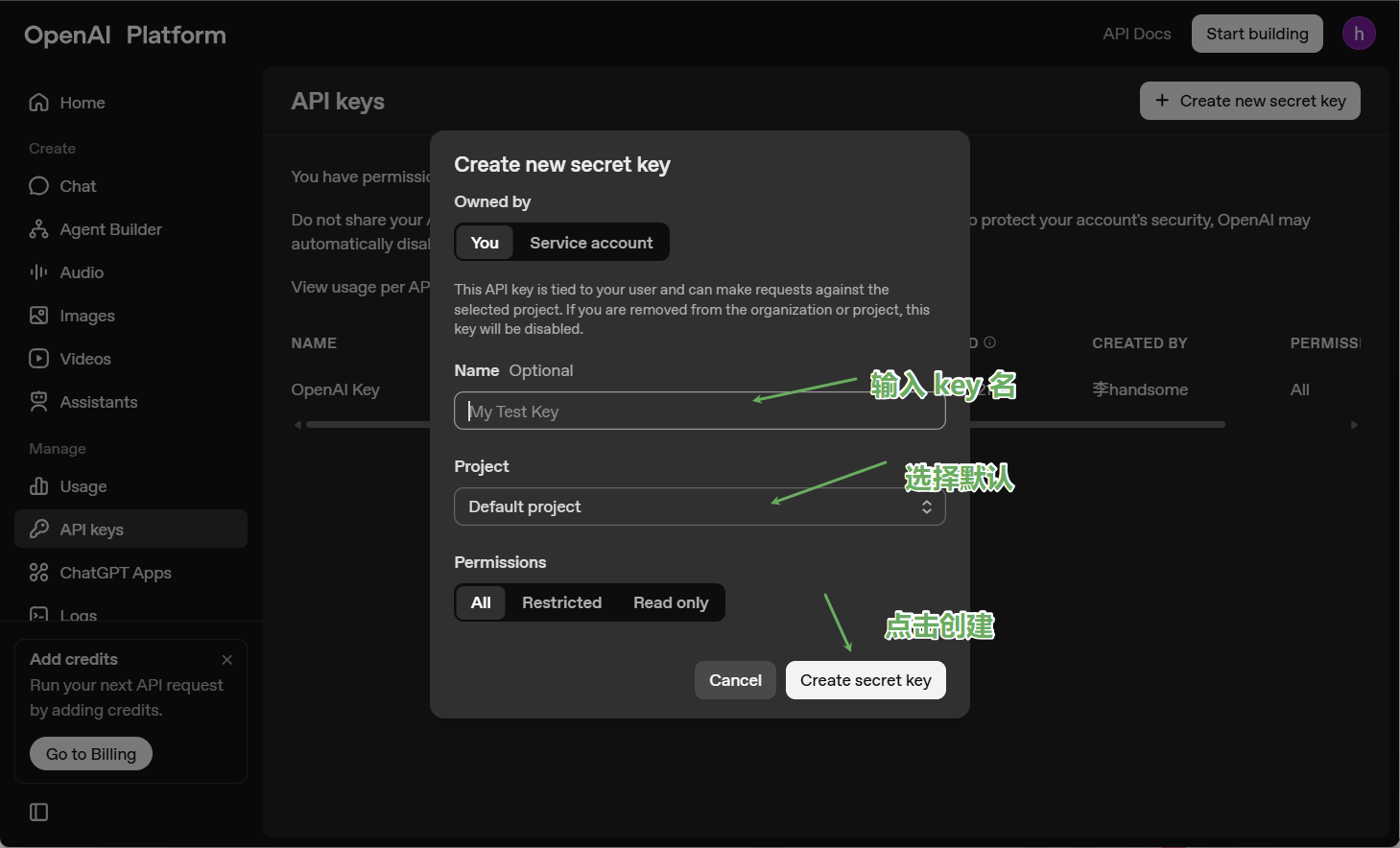
Task: Click the table scroll right arrow
Action: coord(1354,425)
